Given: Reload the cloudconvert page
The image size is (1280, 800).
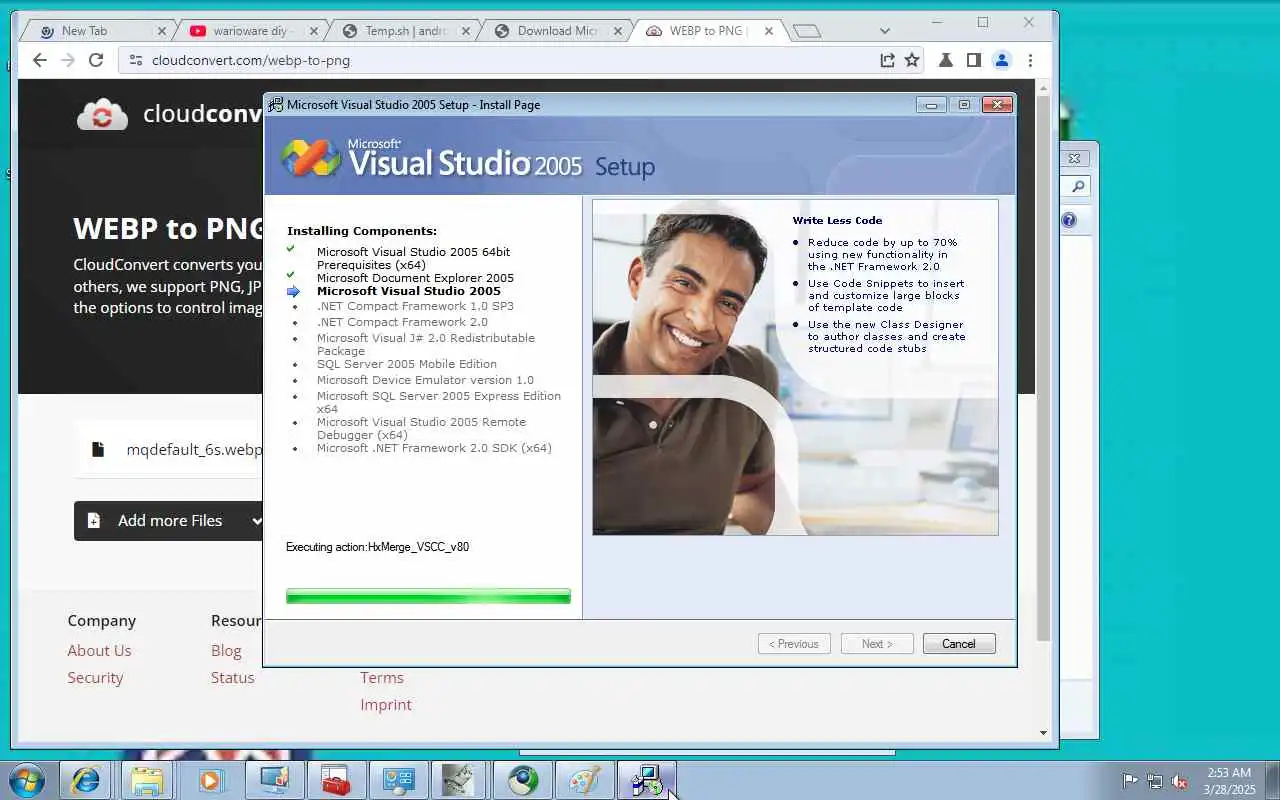Looking at the screenshot, I should pos(96,60).
